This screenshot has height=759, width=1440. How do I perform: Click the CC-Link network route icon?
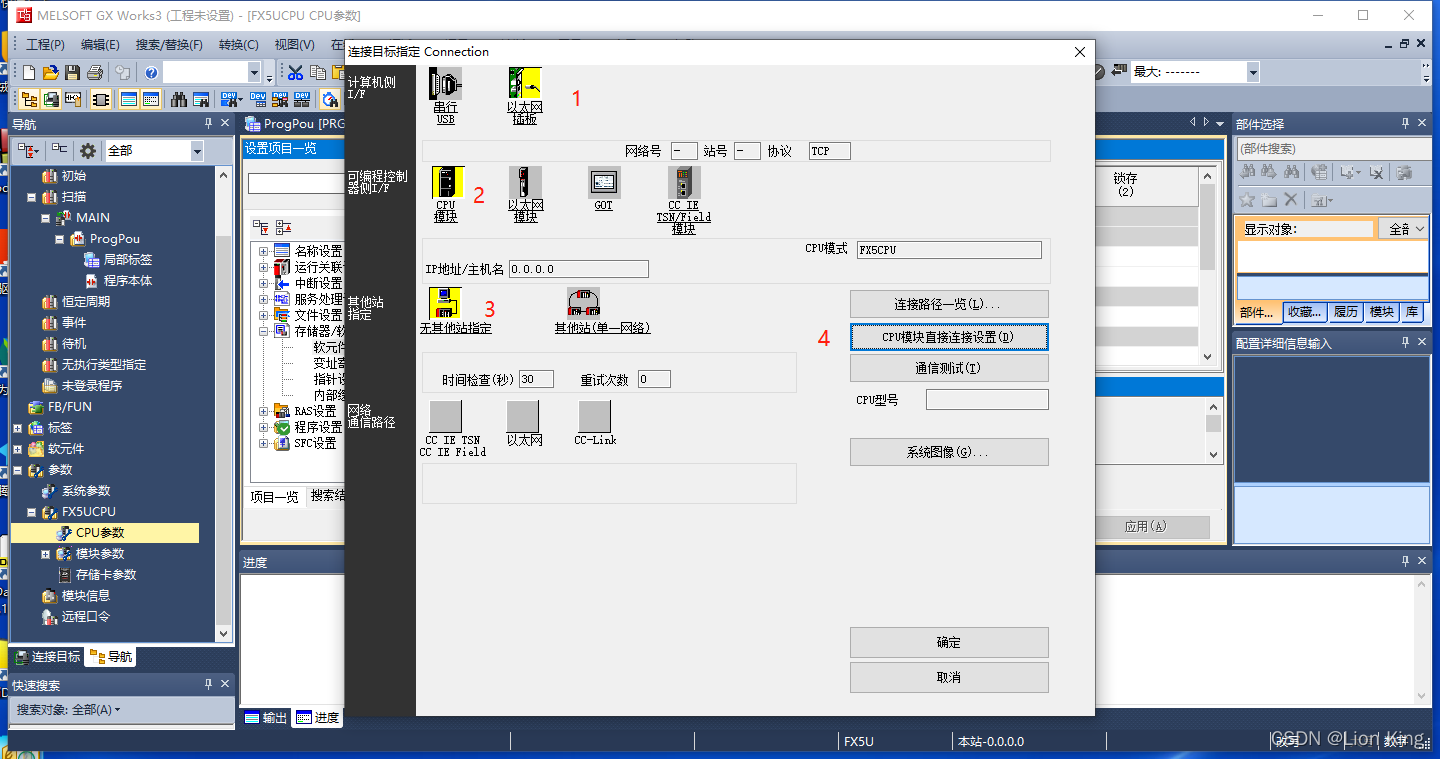[595, 417]
